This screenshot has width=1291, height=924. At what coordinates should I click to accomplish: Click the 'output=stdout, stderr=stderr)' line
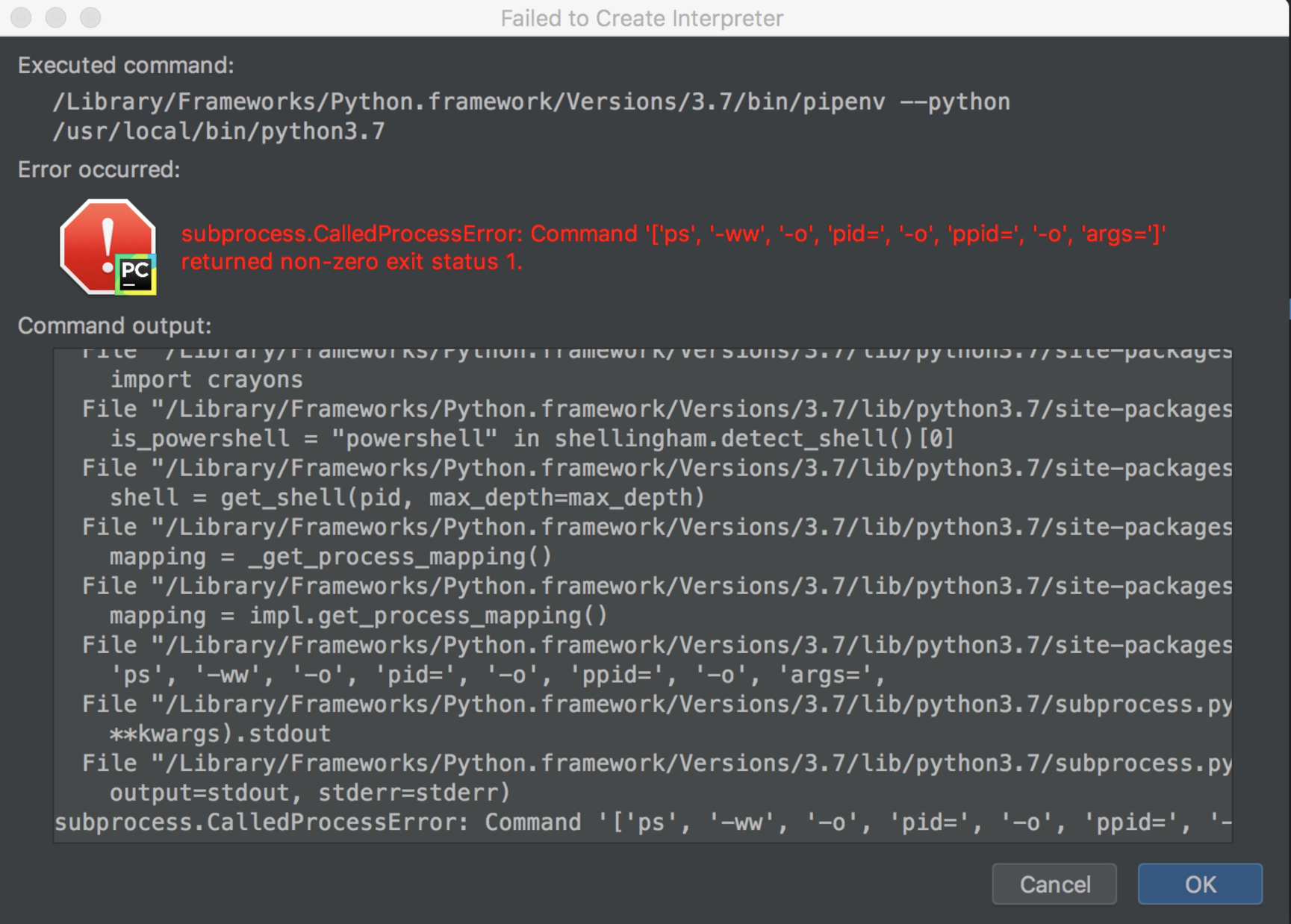tap(310, 793)
